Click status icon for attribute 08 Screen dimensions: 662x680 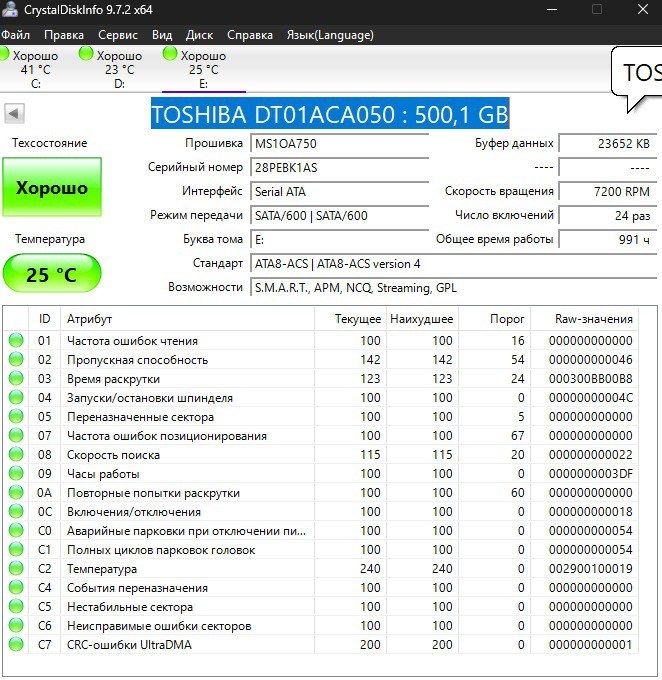pos(16,454)
